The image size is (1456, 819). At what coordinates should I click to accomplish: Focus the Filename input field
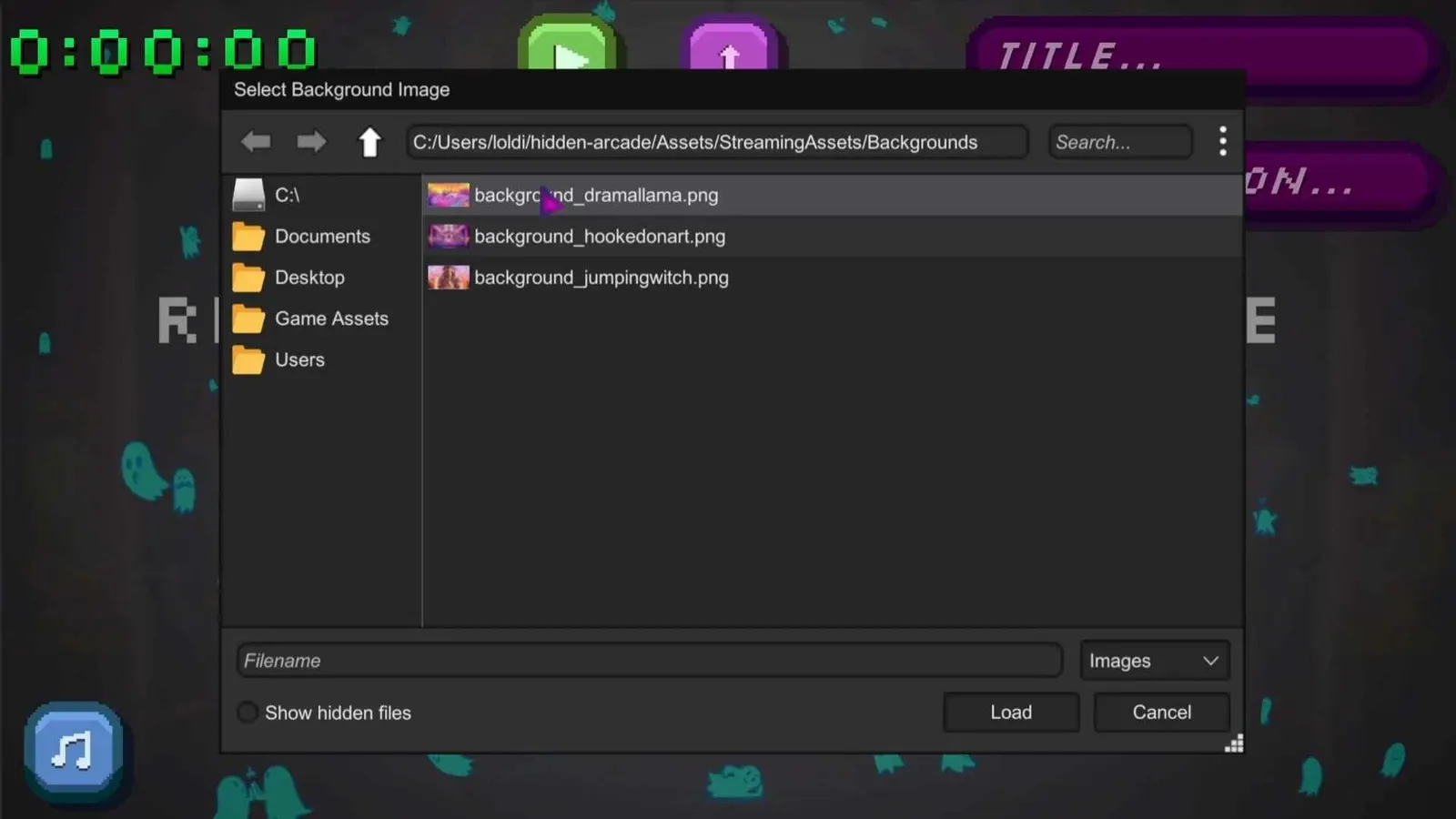(x=649, y=661)
